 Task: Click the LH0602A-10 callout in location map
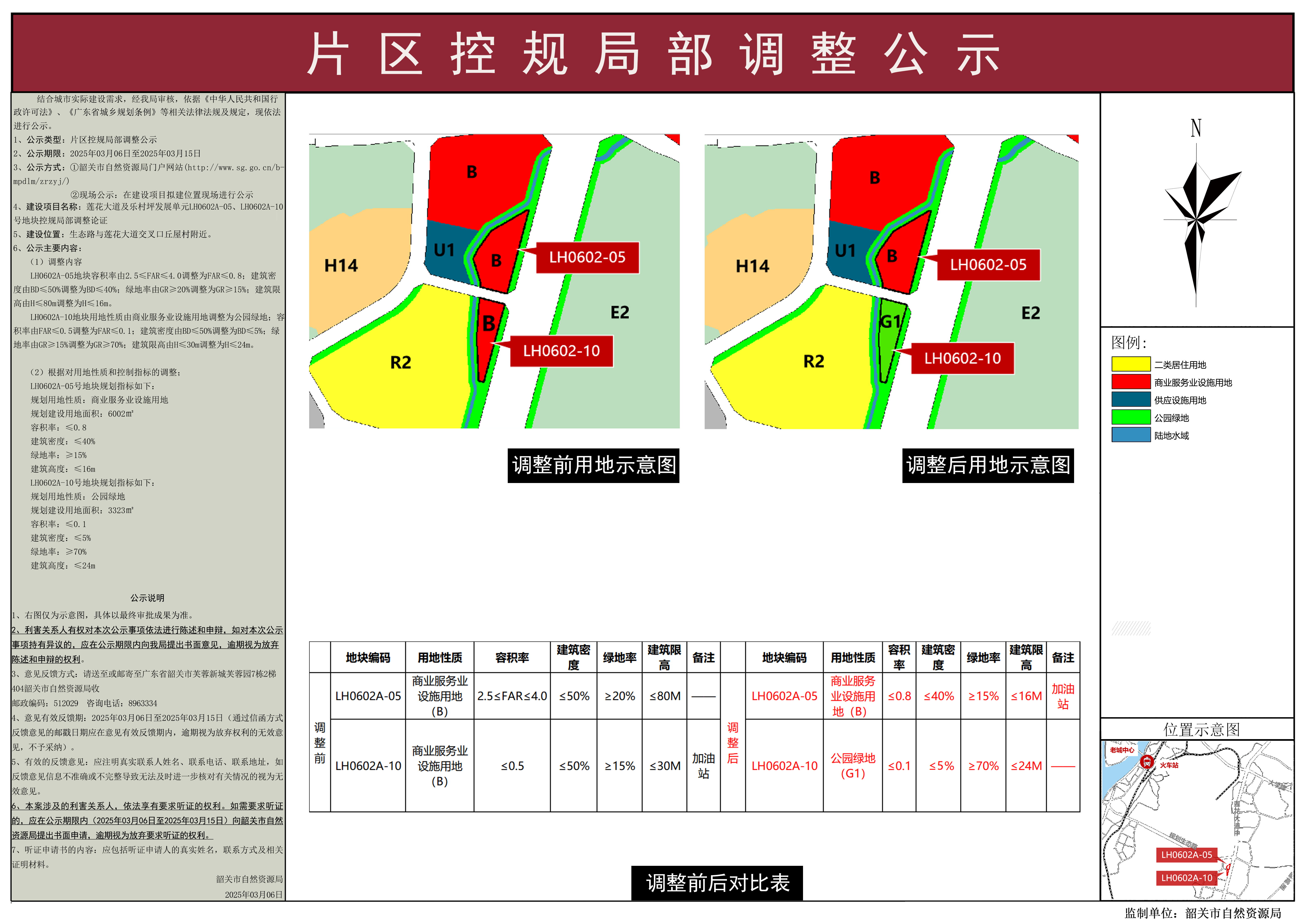pos(1187,878)
